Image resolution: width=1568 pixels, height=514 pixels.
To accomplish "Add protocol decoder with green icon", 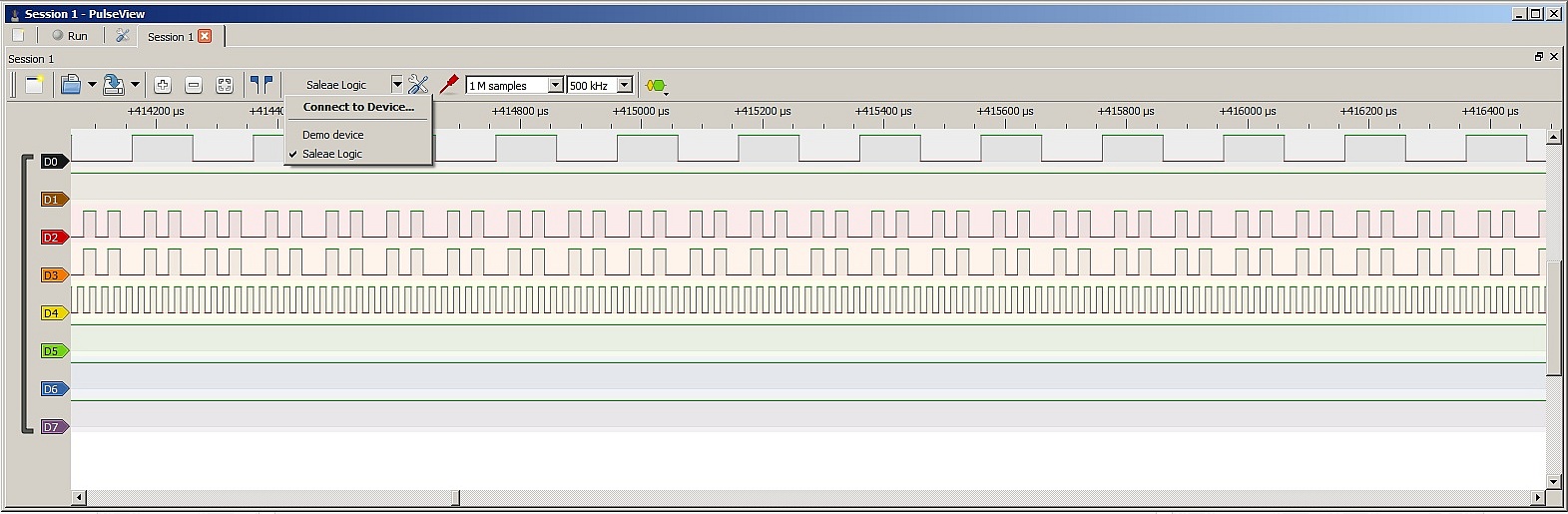I will [656, 86].
